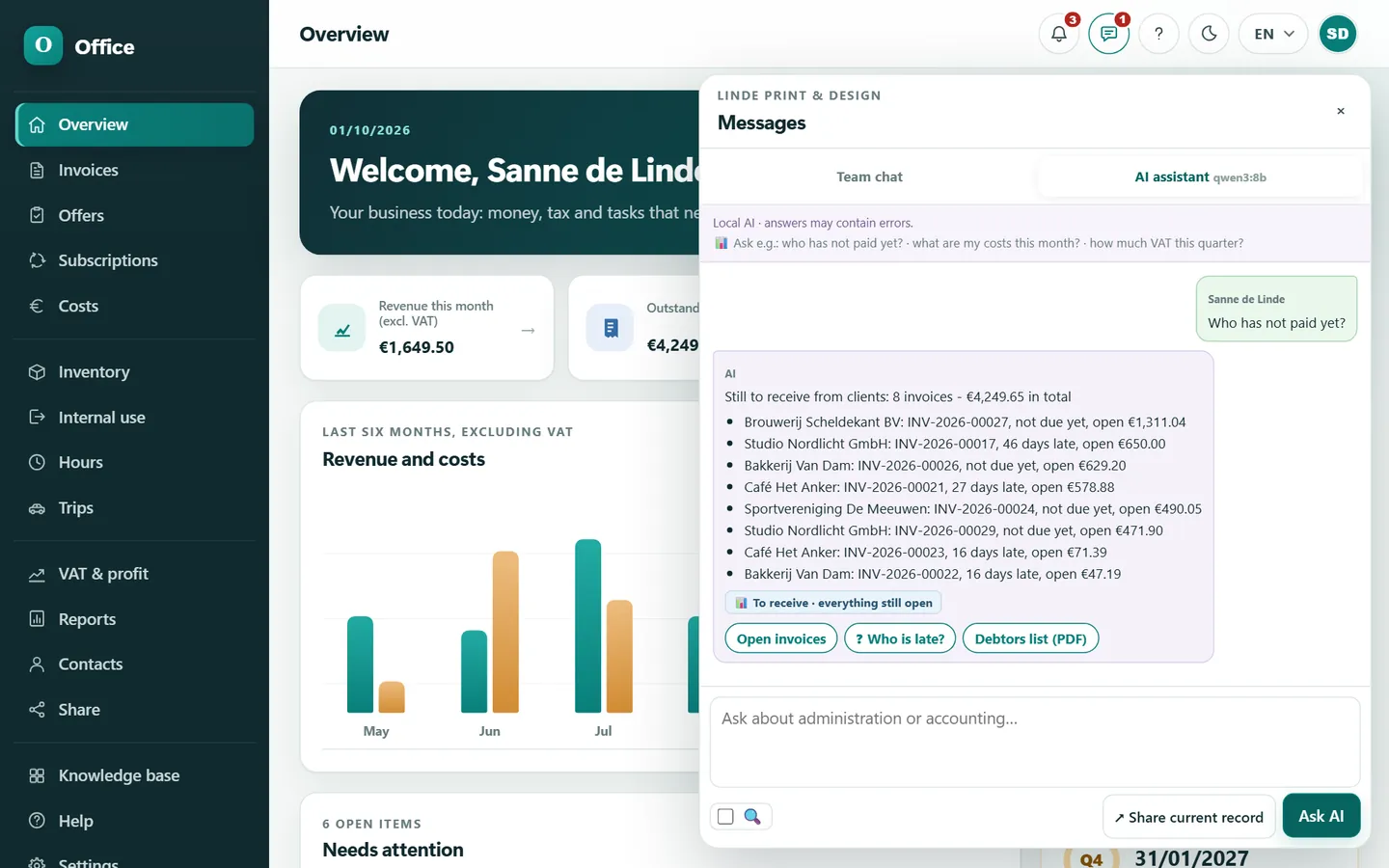Image resolution: width=1389 pixels, height=868 pixels.
Task: Click Share current record button
Action: tap(1188, 817)
